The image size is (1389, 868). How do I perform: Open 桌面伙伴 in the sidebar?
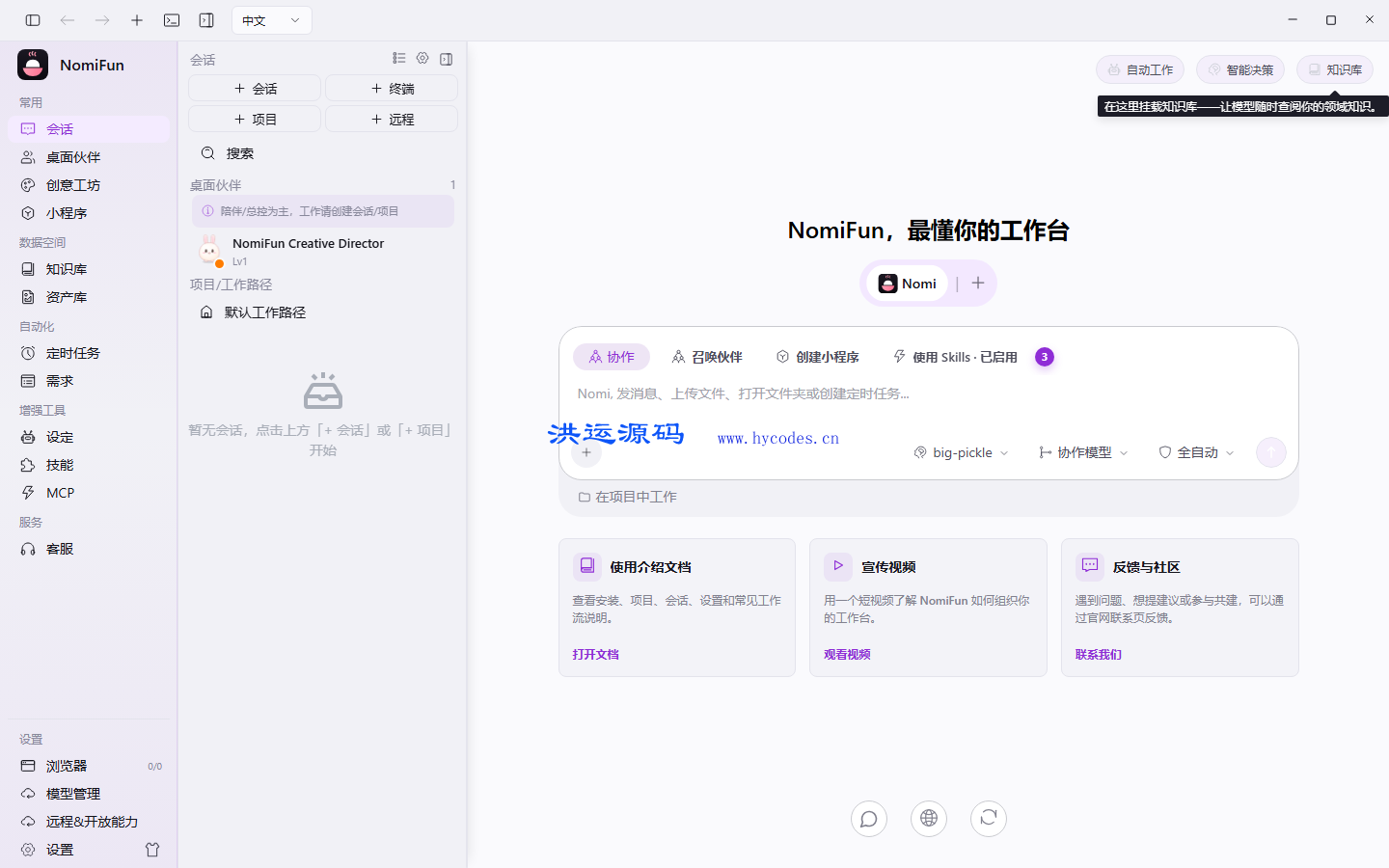click(x=89, y=157)
